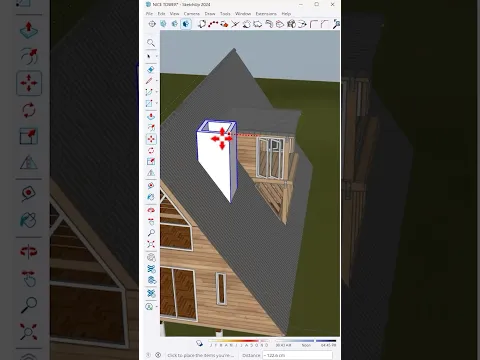Select the Eraser tool

pos(150,69)
